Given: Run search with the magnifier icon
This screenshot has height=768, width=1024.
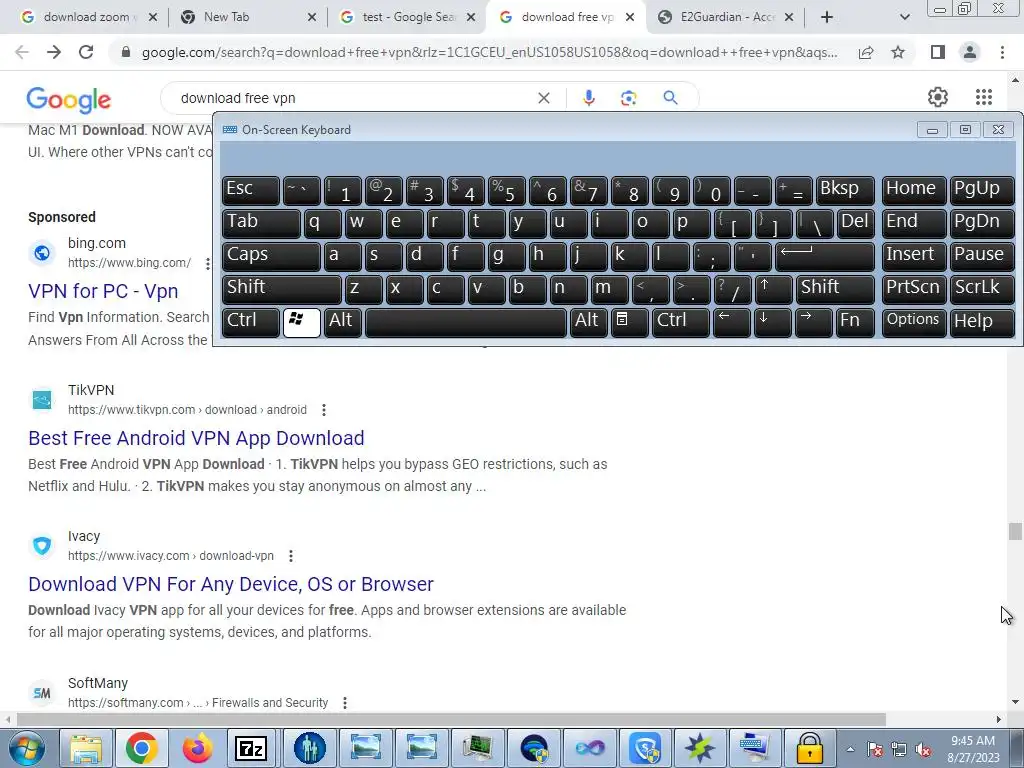Looking at the screenshot, I should [670, 98].
